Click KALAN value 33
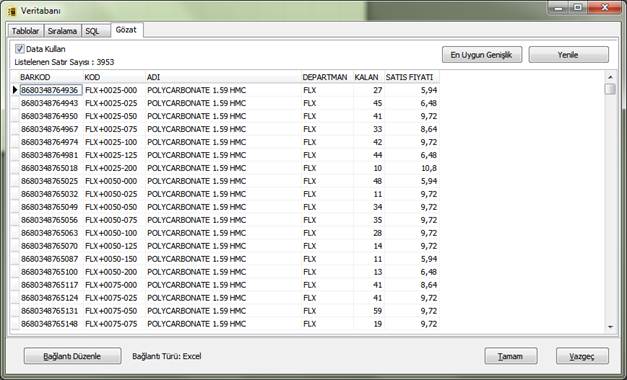Viewport: 627px width, 380px height. 369,129
